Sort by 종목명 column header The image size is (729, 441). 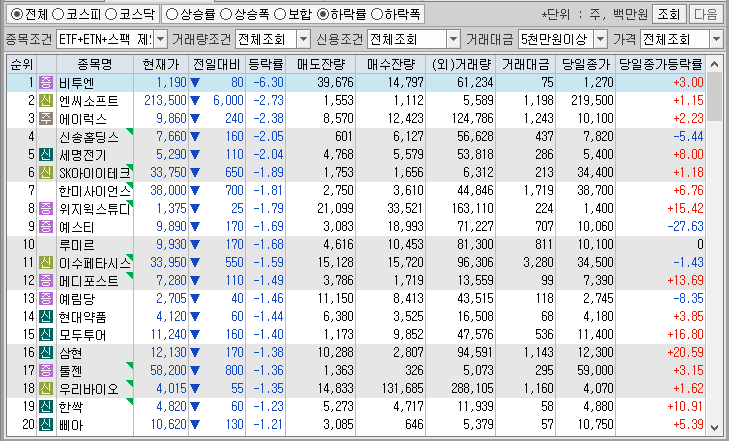[x=95, y=64]
